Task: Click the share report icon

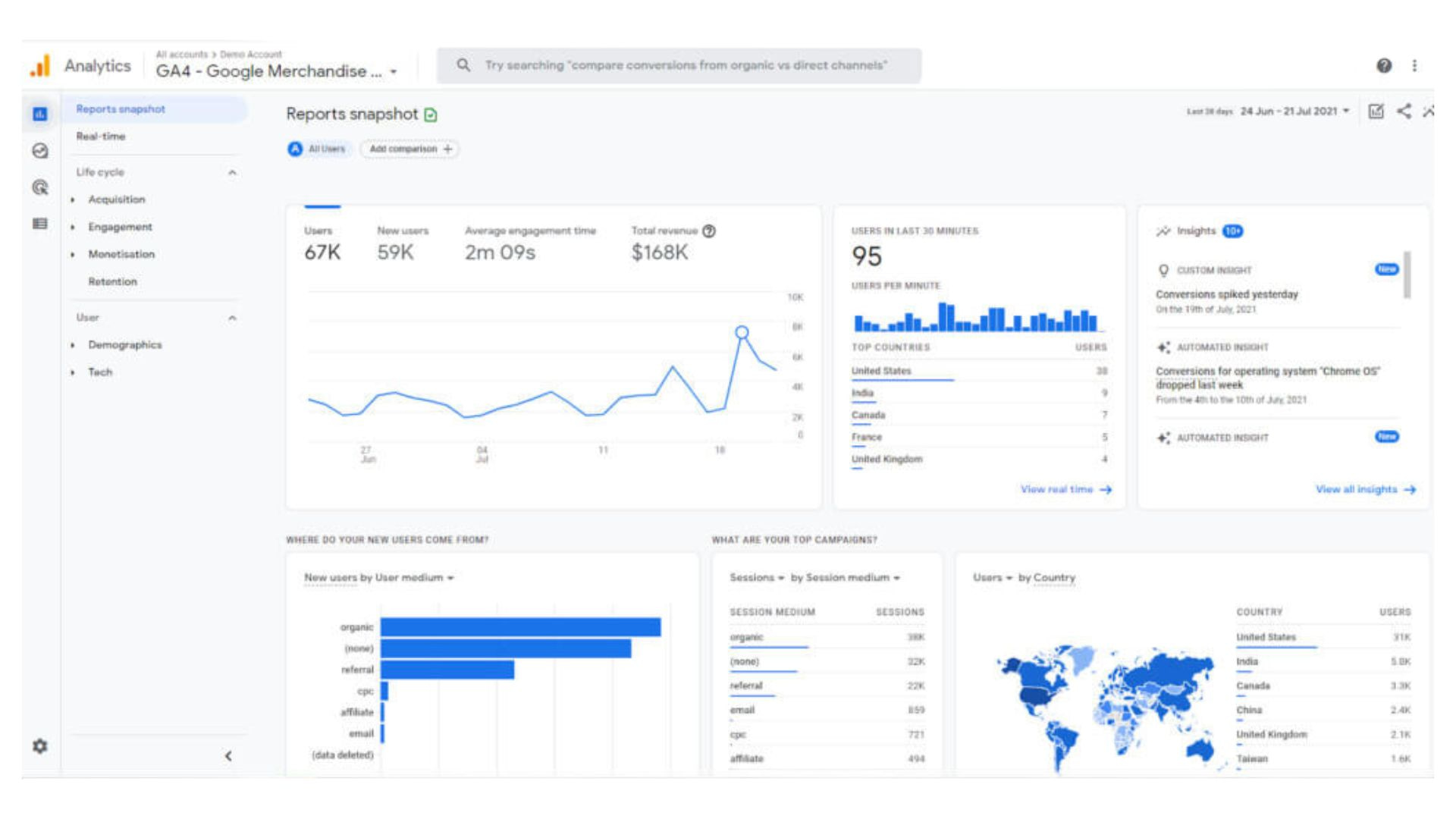Action: coord(1404,111)
